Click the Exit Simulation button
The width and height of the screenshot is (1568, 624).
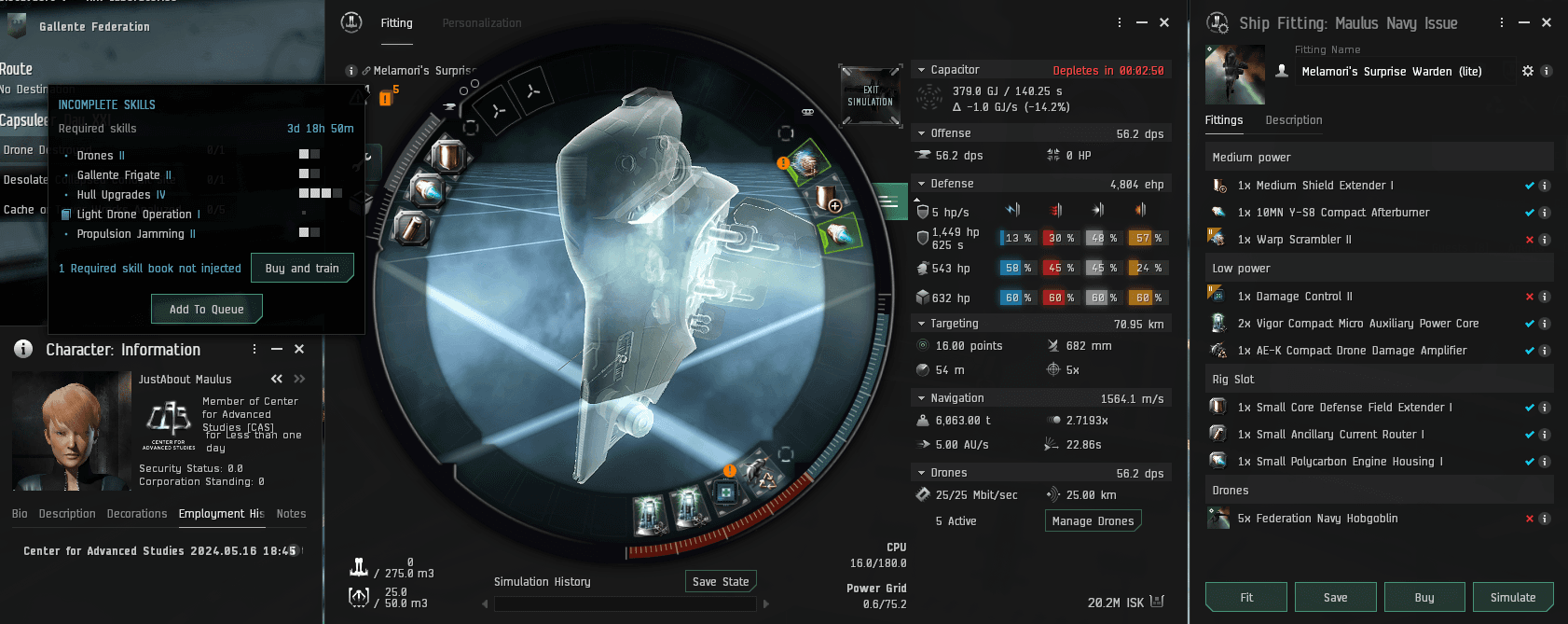(871, 95)
